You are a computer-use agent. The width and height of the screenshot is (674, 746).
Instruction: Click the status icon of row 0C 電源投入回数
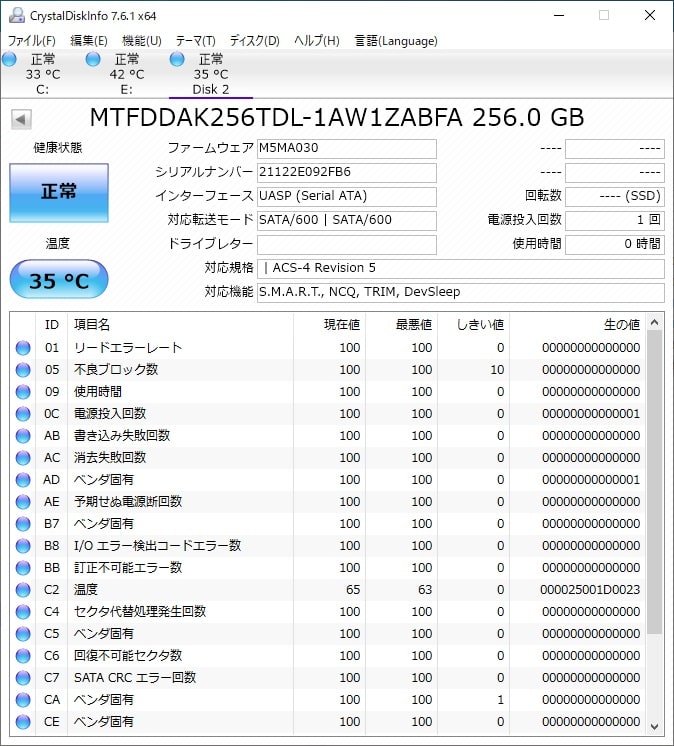[23, 413]
